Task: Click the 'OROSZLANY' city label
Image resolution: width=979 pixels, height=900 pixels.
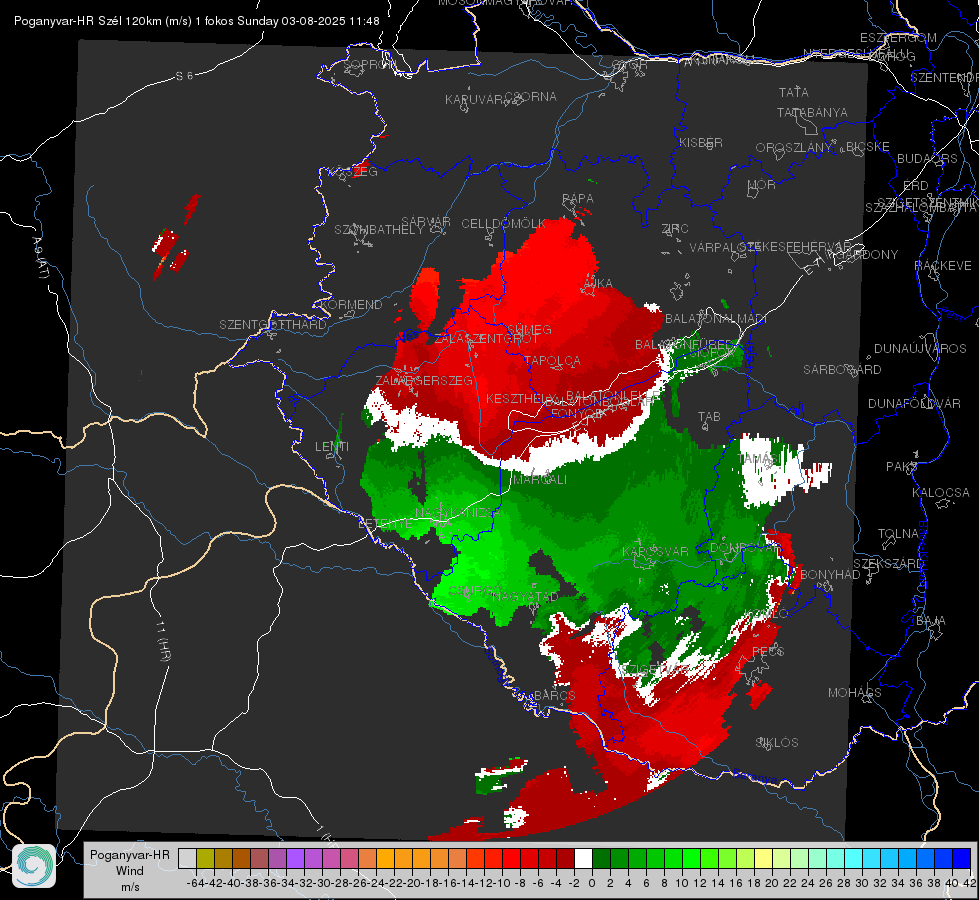Action: coord(793,147)
